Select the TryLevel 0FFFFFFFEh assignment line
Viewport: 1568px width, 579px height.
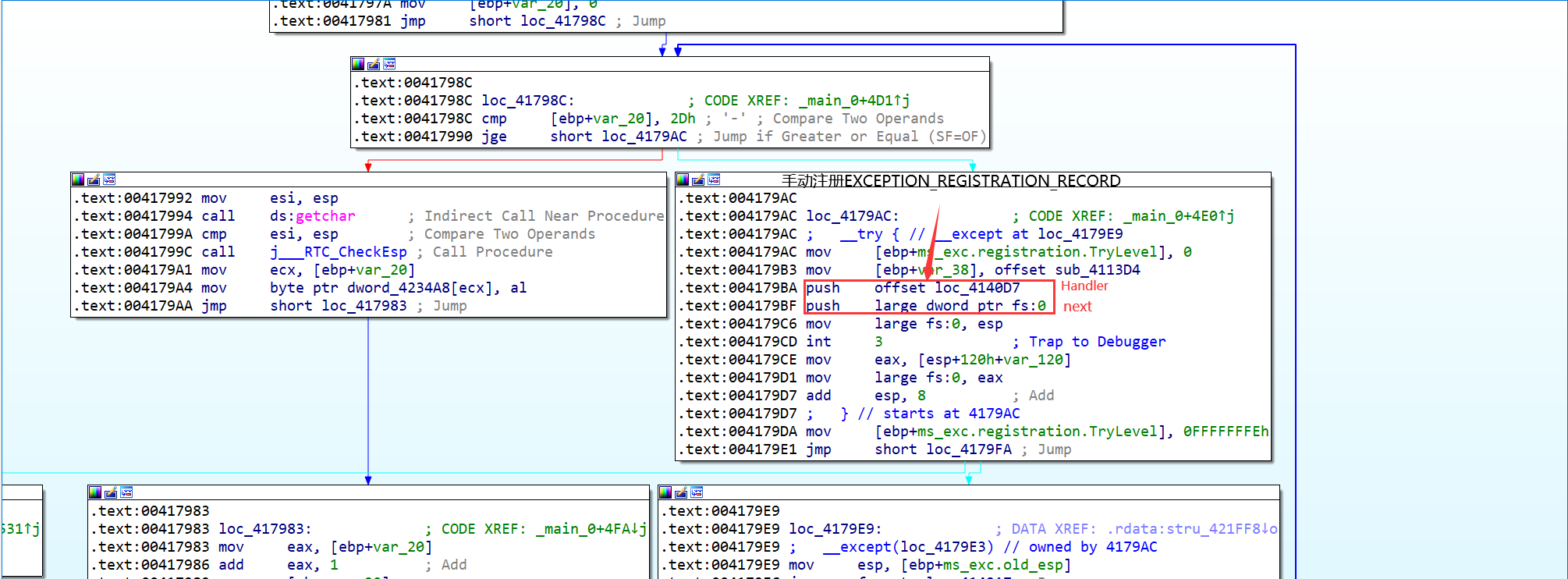click(974, 432)
